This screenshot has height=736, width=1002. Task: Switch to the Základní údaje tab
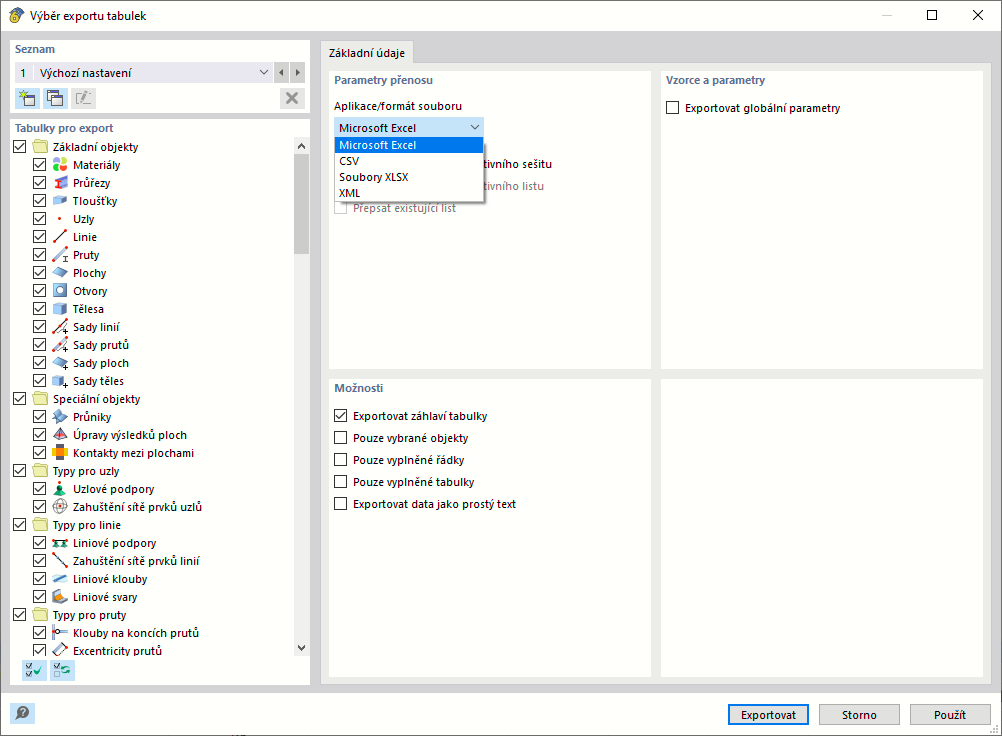coord(366,53)
